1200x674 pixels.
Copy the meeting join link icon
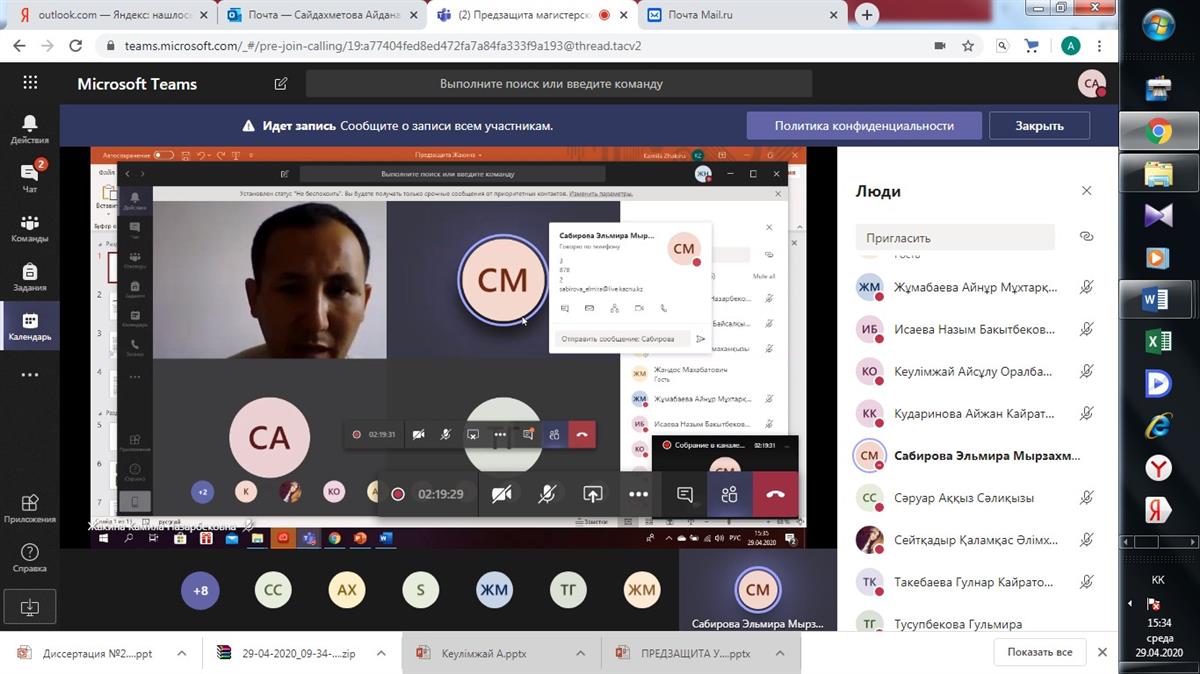pos(1086,237)
